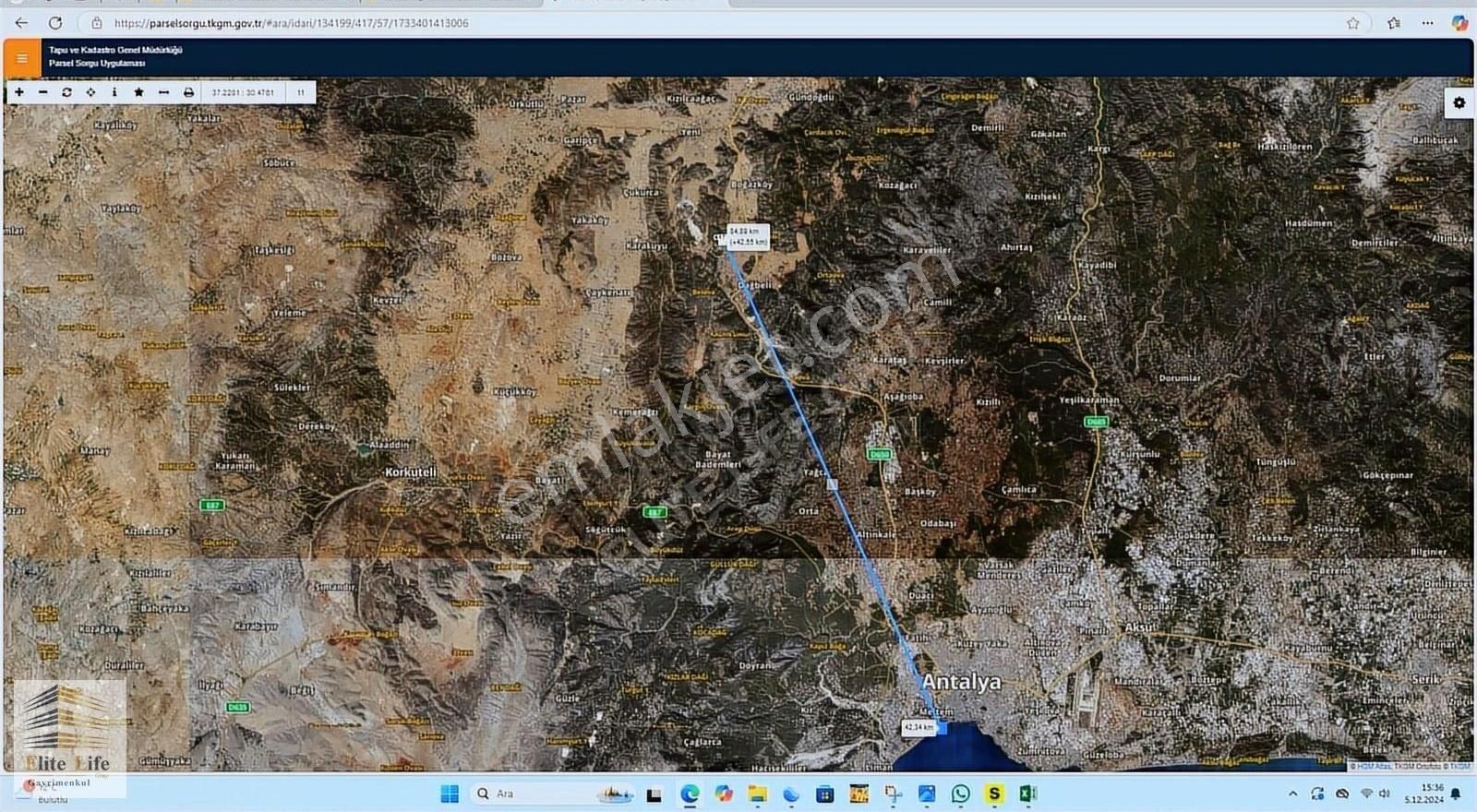Open the Windows Start menu

click(450, 794)
